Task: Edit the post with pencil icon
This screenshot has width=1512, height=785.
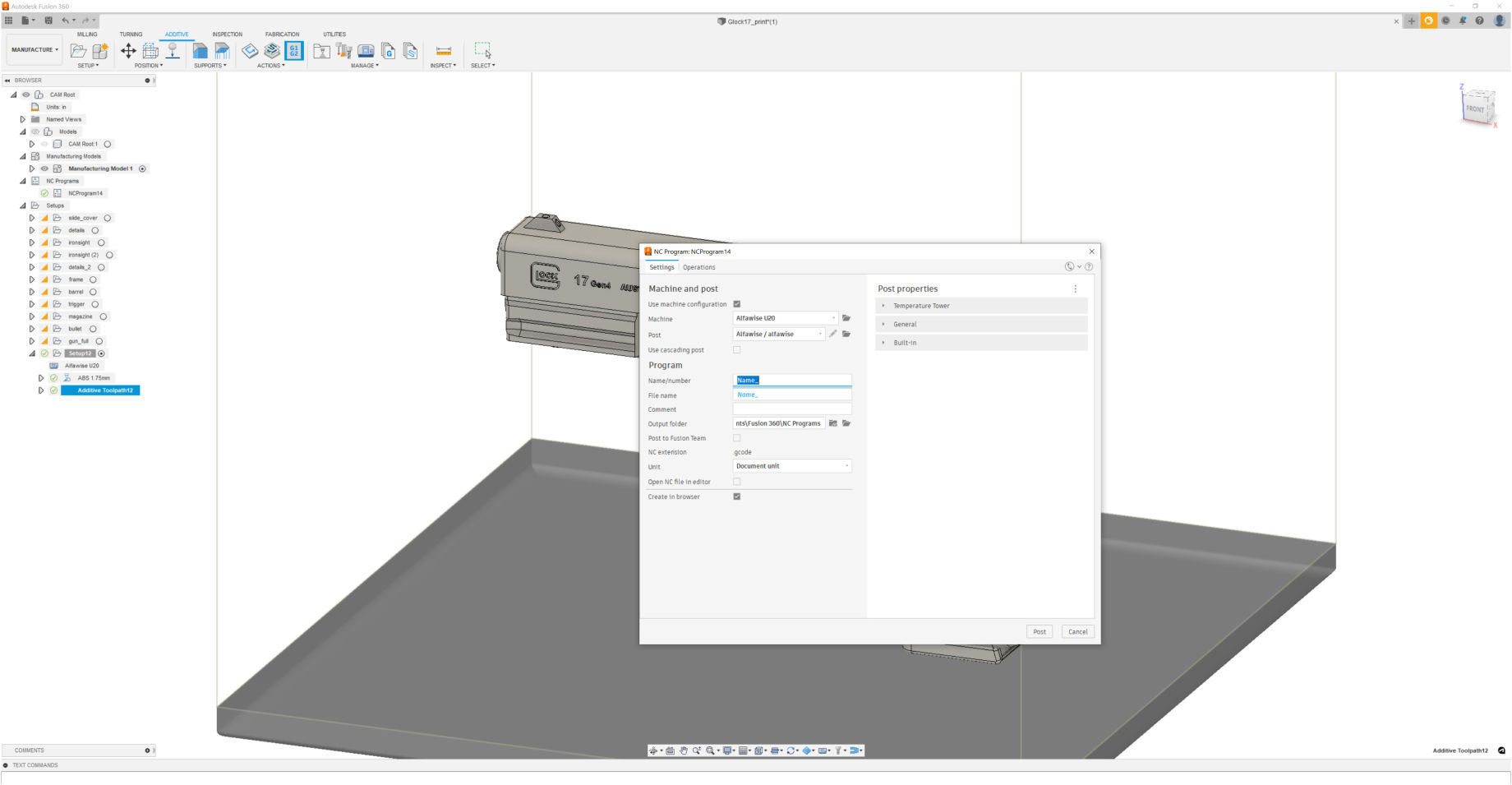Action: 832,334
